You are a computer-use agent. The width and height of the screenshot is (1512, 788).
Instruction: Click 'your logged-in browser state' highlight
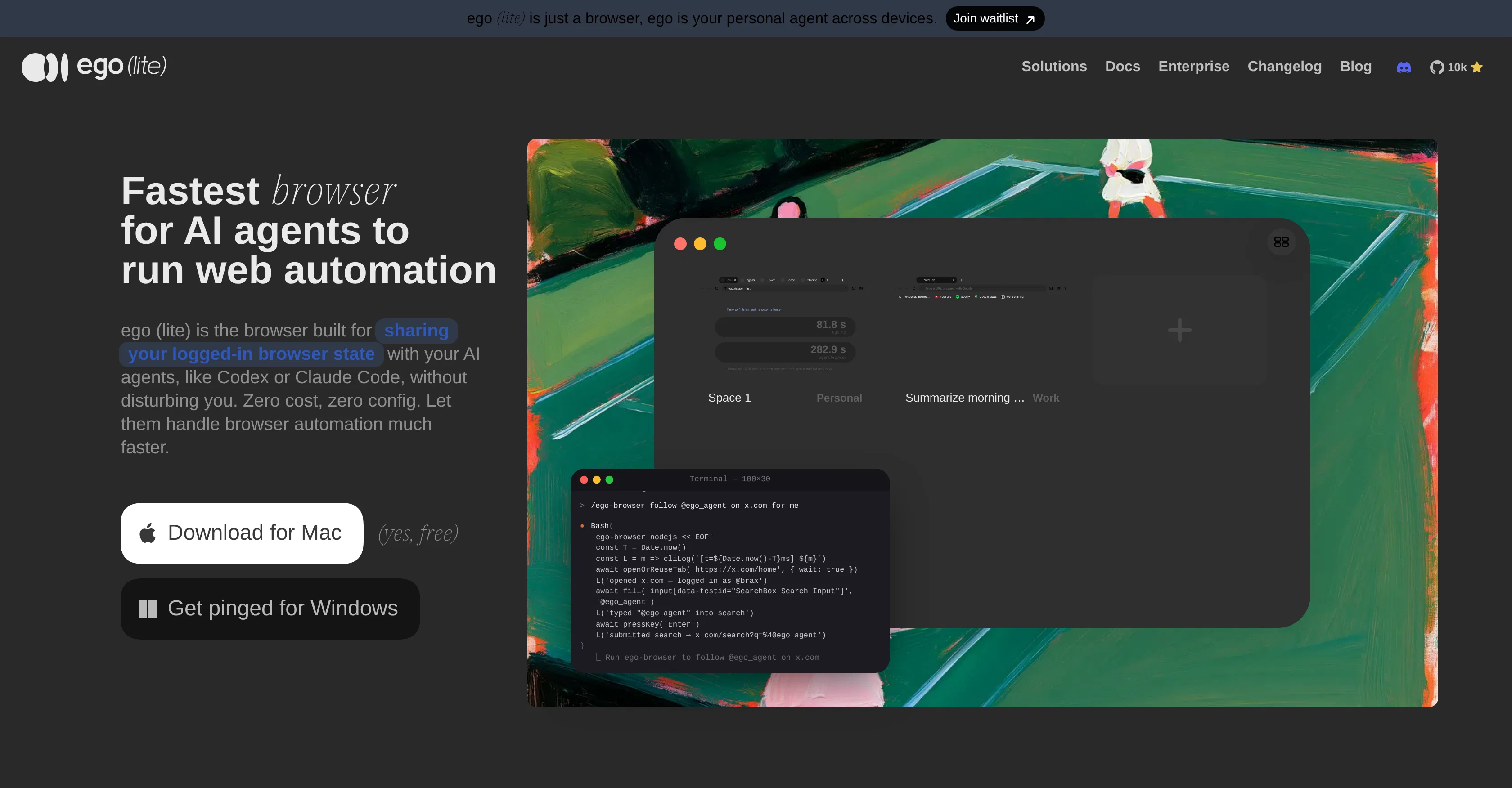click(x=251, y=354)
